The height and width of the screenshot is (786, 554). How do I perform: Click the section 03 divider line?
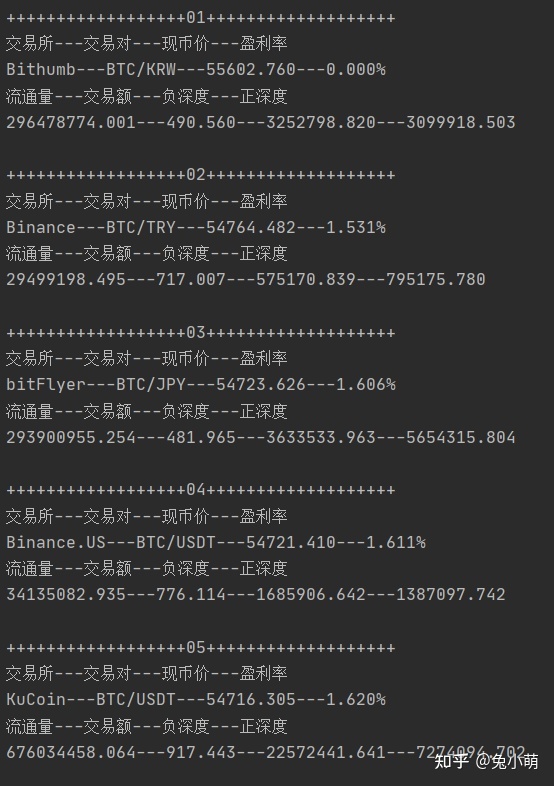(x=201, y=332)
